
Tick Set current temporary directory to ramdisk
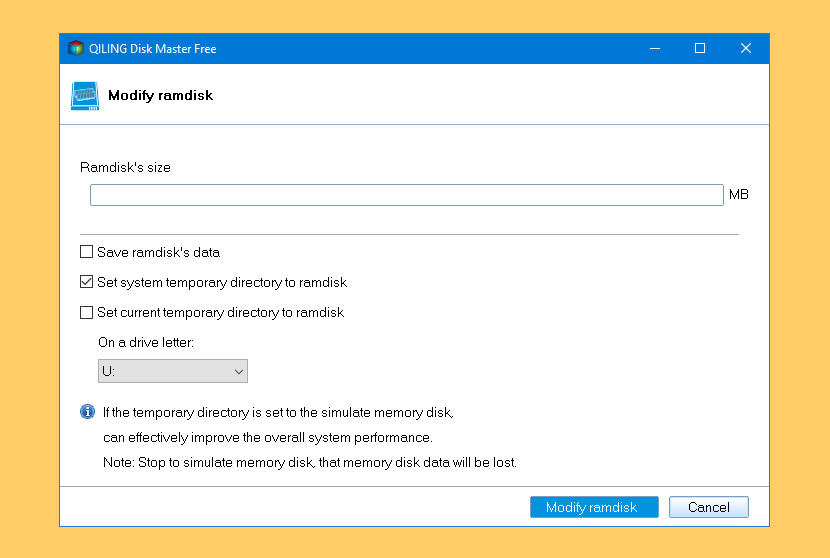click(x=87, y=312)
